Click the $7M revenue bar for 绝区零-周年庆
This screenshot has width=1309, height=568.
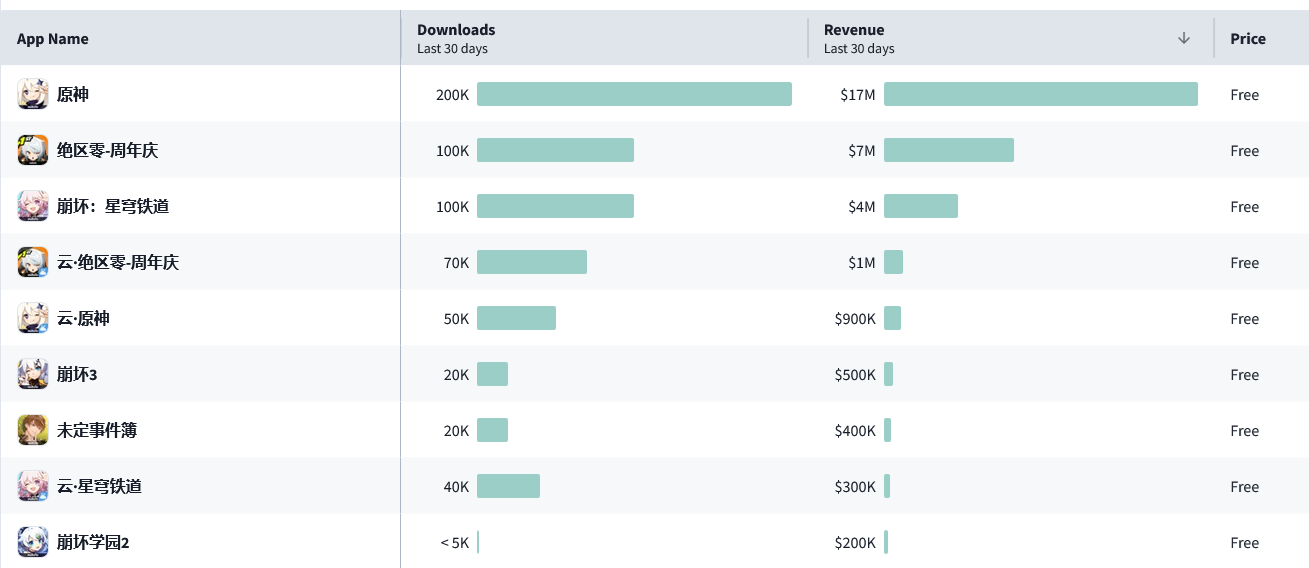coord(949,150)
